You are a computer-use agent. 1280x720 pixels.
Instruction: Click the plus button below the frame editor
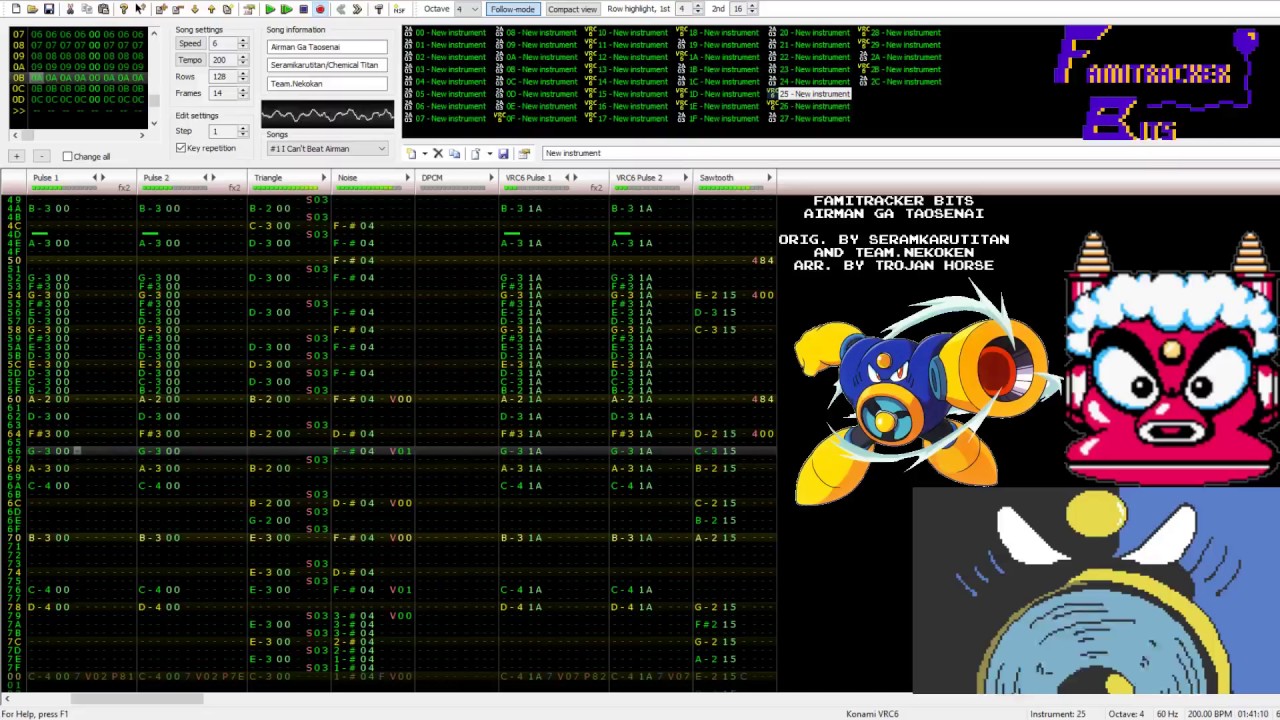(16, 156)
